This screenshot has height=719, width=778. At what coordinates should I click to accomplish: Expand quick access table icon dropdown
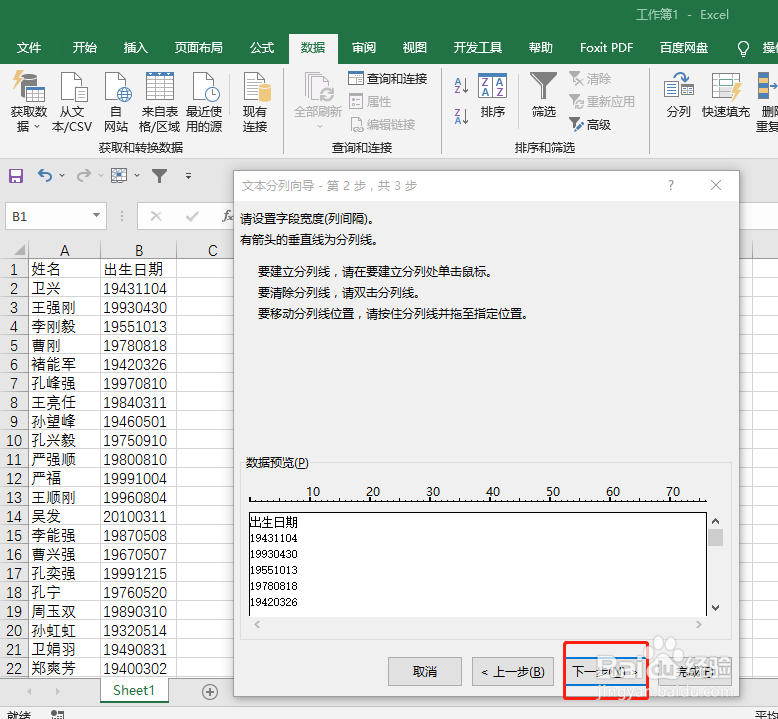point(137,175)
